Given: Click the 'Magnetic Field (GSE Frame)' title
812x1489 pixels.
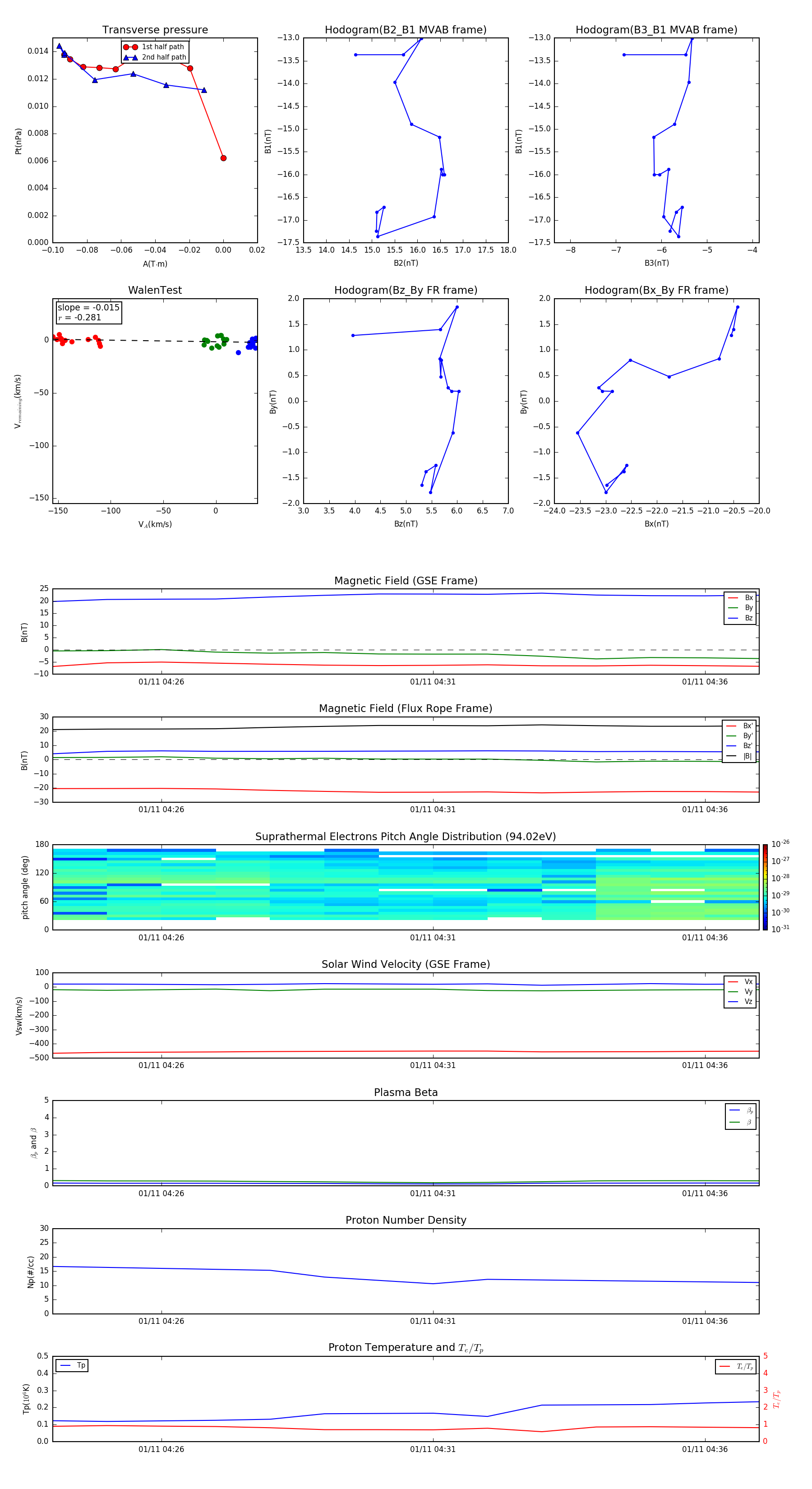Looking at the screenshot, I should point(406,581).
